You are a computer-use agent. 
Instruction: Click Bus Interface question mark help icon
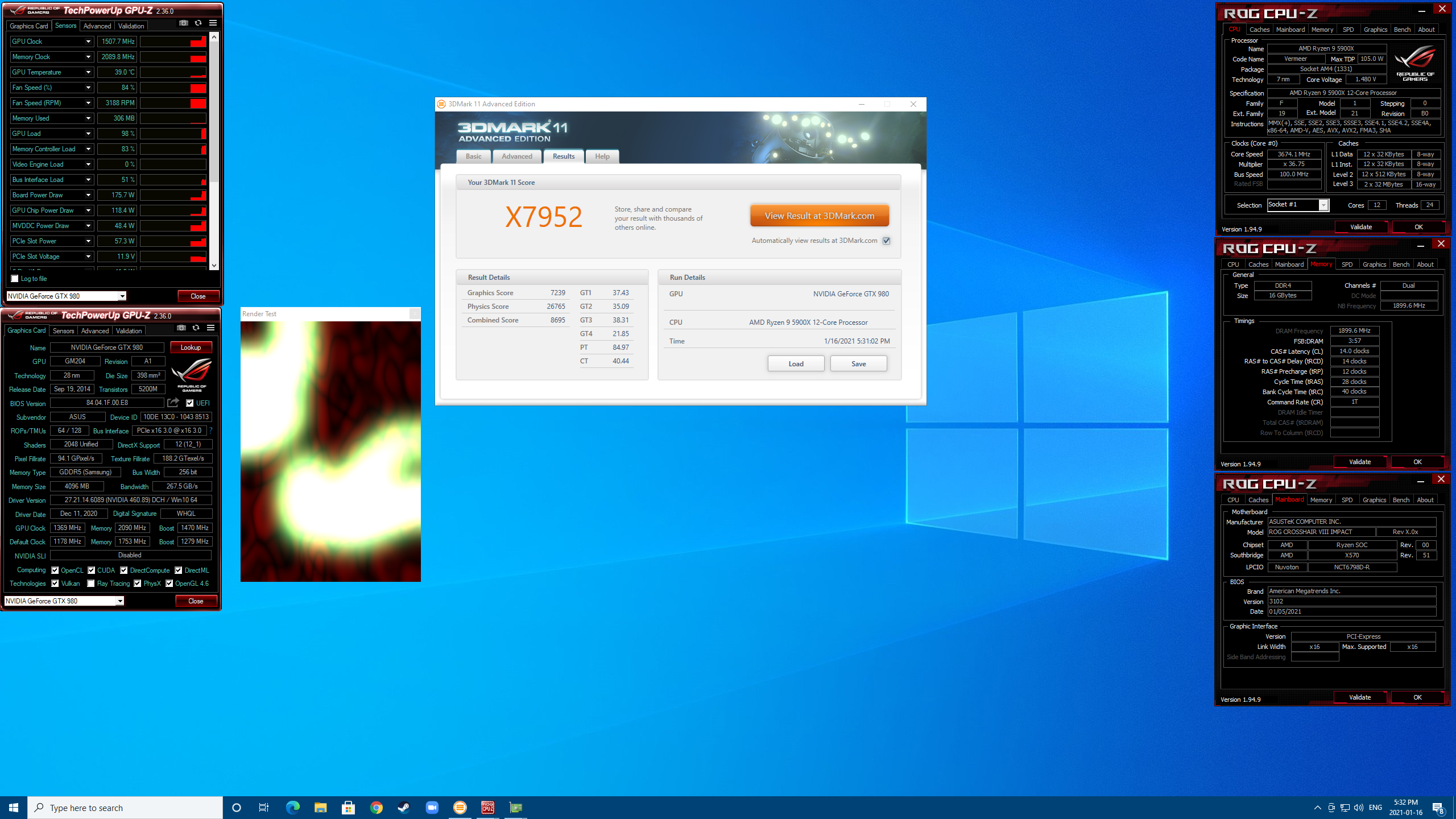pos(210,431)
